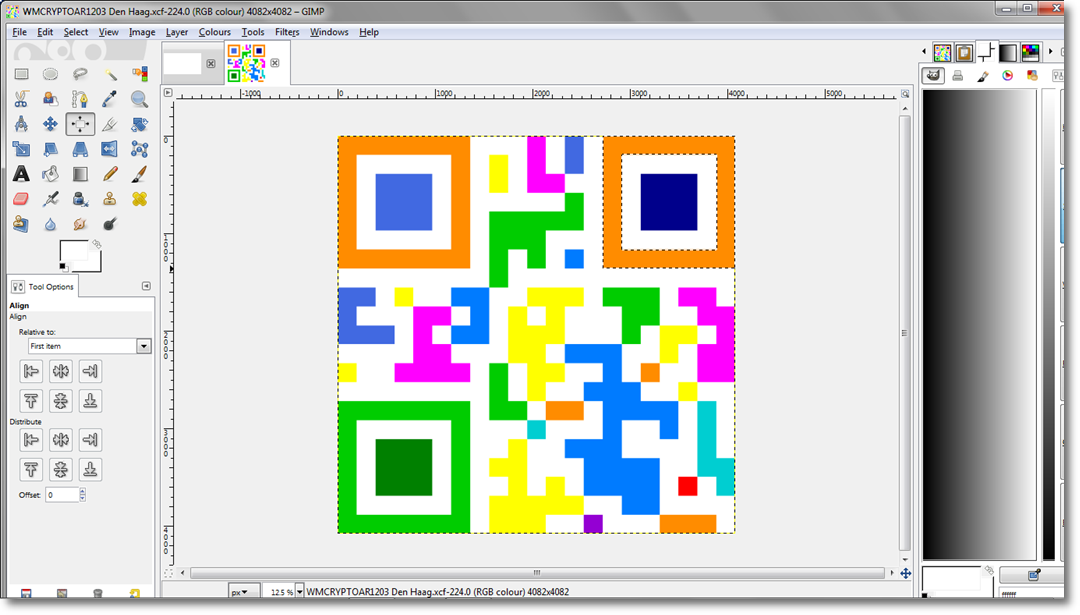1080x615 pixels.
Task: Select the Colour Picker eyedropper tool
Action: (110, 99)
